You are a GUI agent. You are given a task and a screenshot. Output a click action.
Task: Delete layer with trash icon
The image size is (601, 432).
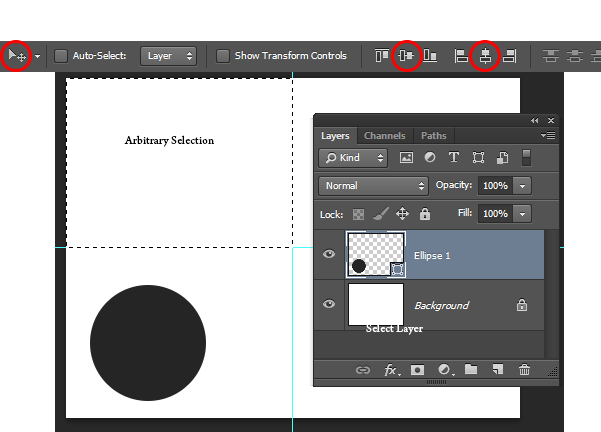click(524, 370)
